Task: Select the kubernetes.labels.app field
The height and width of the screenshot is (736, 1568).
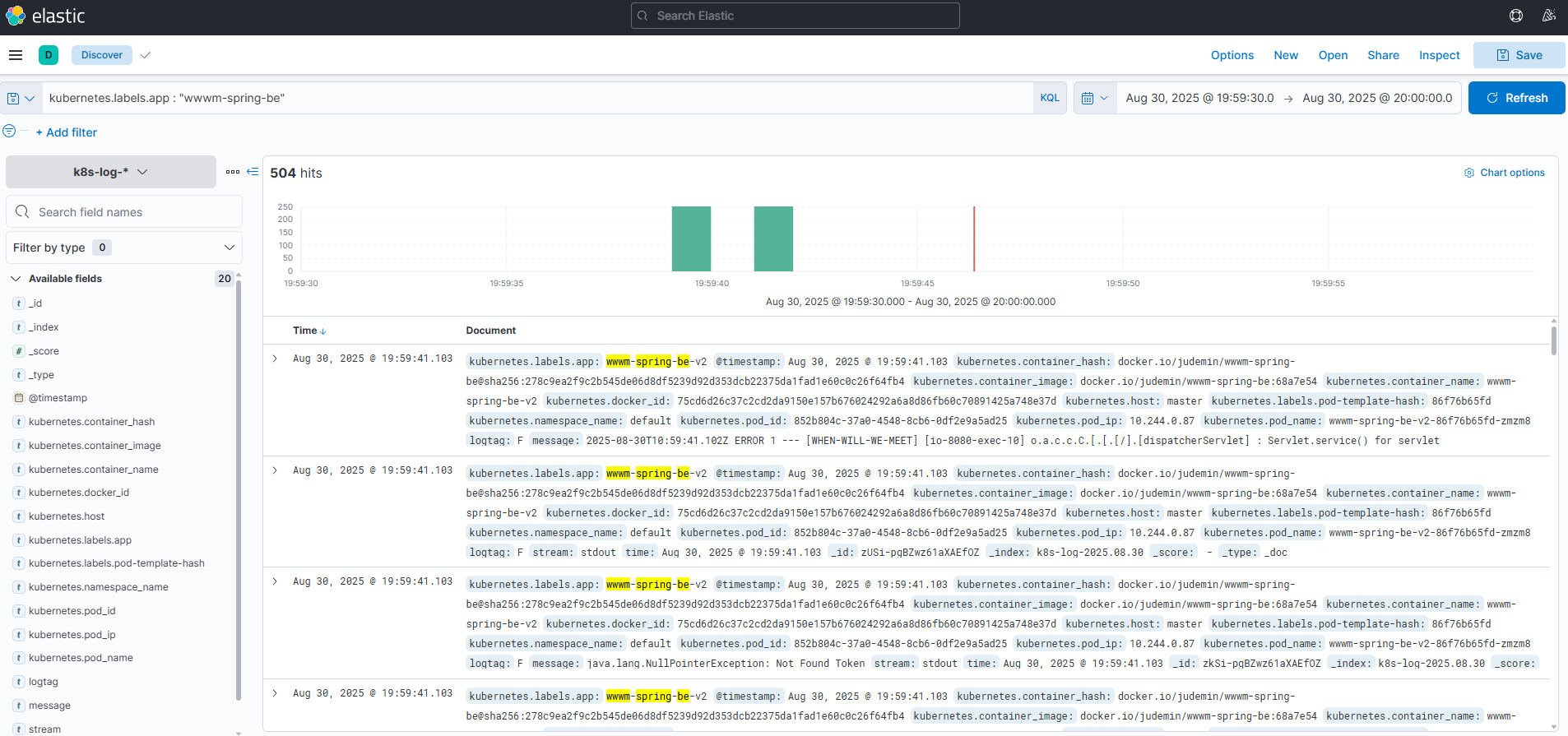Action: (80, 540)
